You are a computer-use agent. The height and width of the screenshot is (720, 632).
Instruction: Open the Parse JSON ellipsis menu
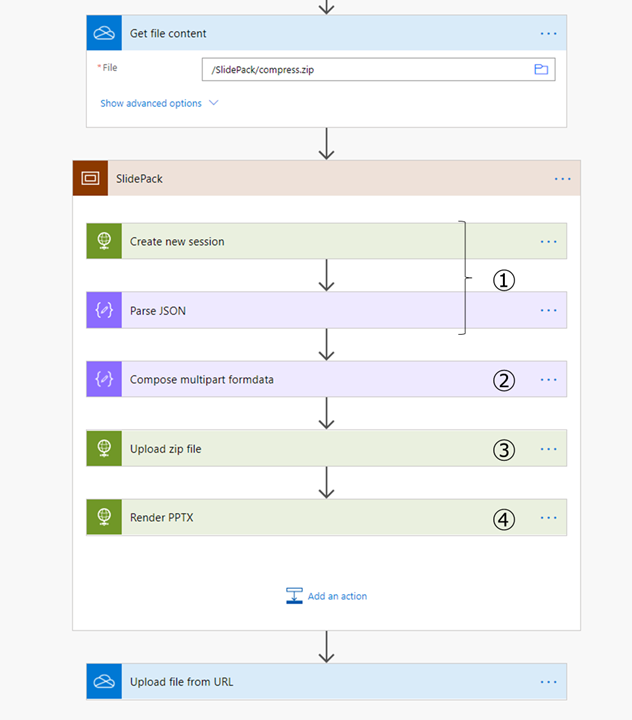coord(548,310)
